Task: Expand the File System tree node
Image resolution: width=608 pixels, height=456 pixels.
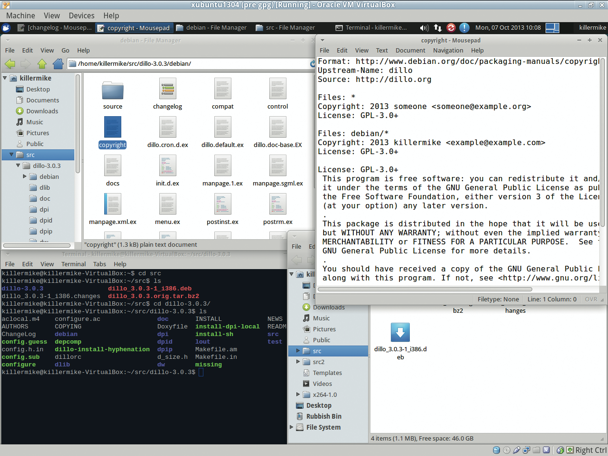Action: [291, 427]
